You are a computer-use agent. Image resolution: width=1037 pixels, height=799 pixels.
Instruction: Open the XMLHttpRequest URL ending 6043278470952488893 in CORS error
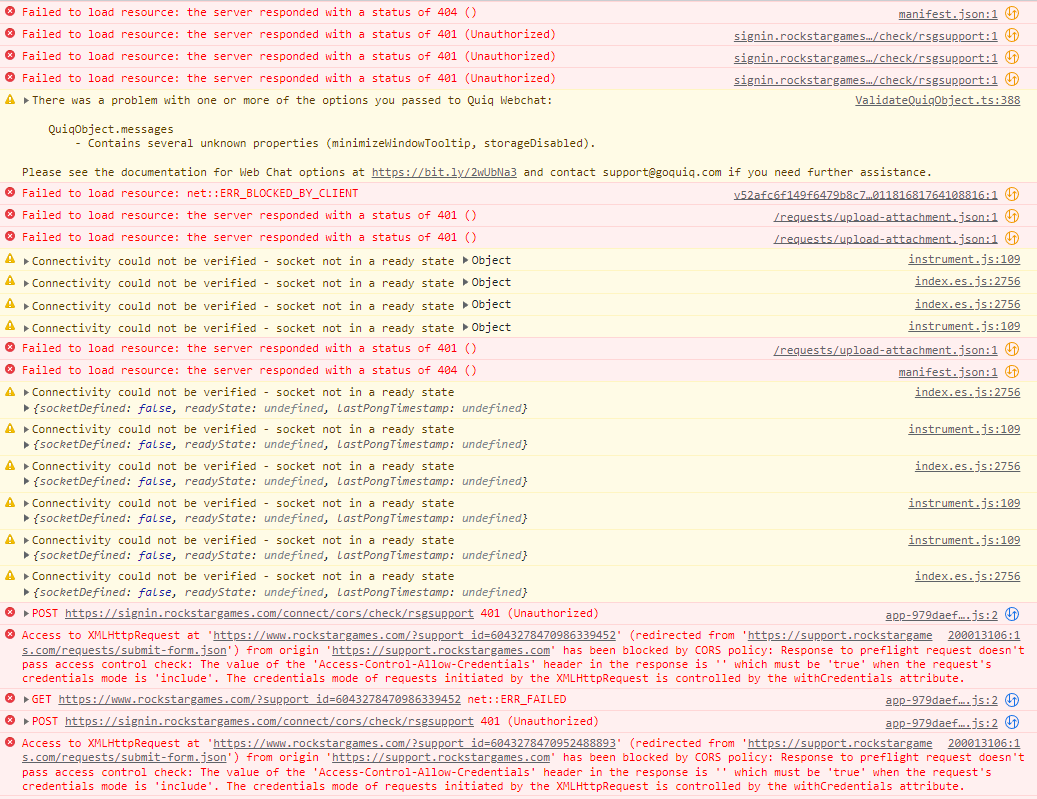[414, 743]
